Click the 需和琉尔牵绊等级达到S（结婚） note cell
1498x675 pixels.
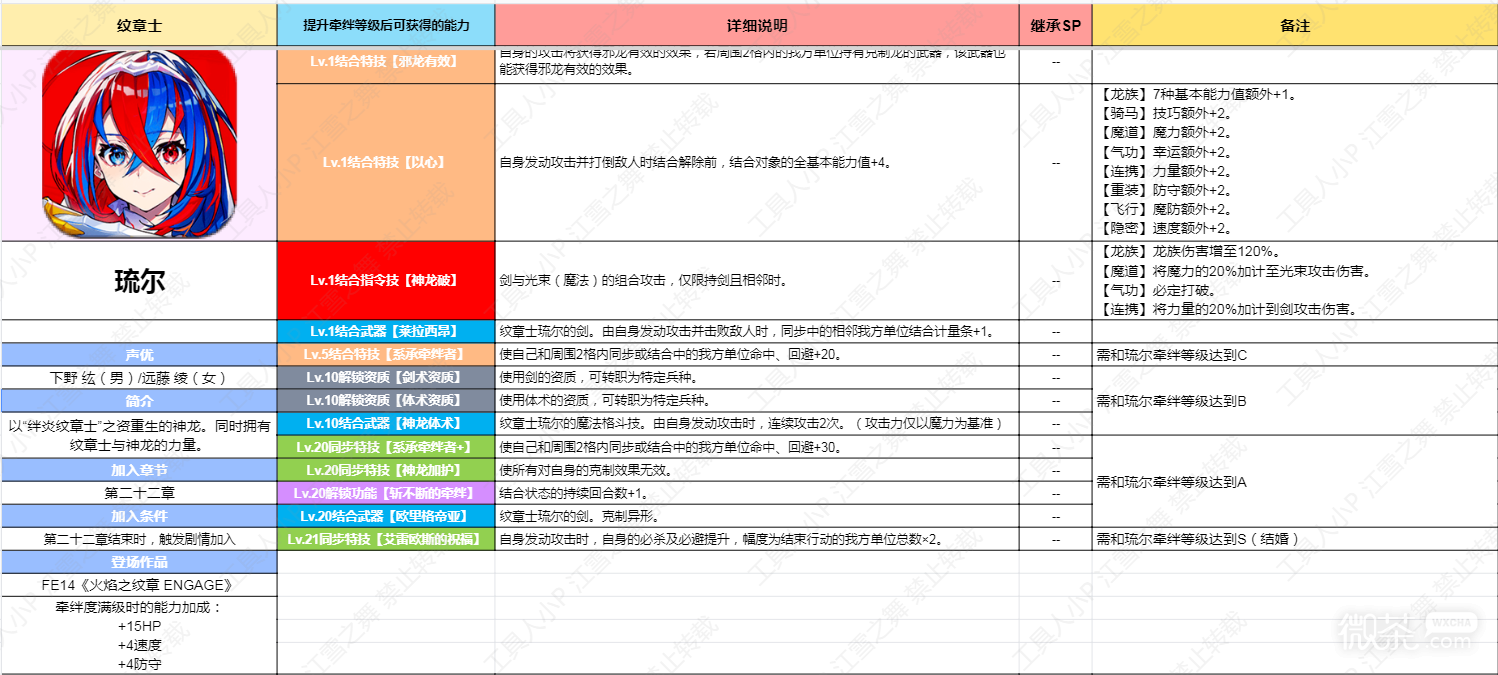pos(1294,539)
